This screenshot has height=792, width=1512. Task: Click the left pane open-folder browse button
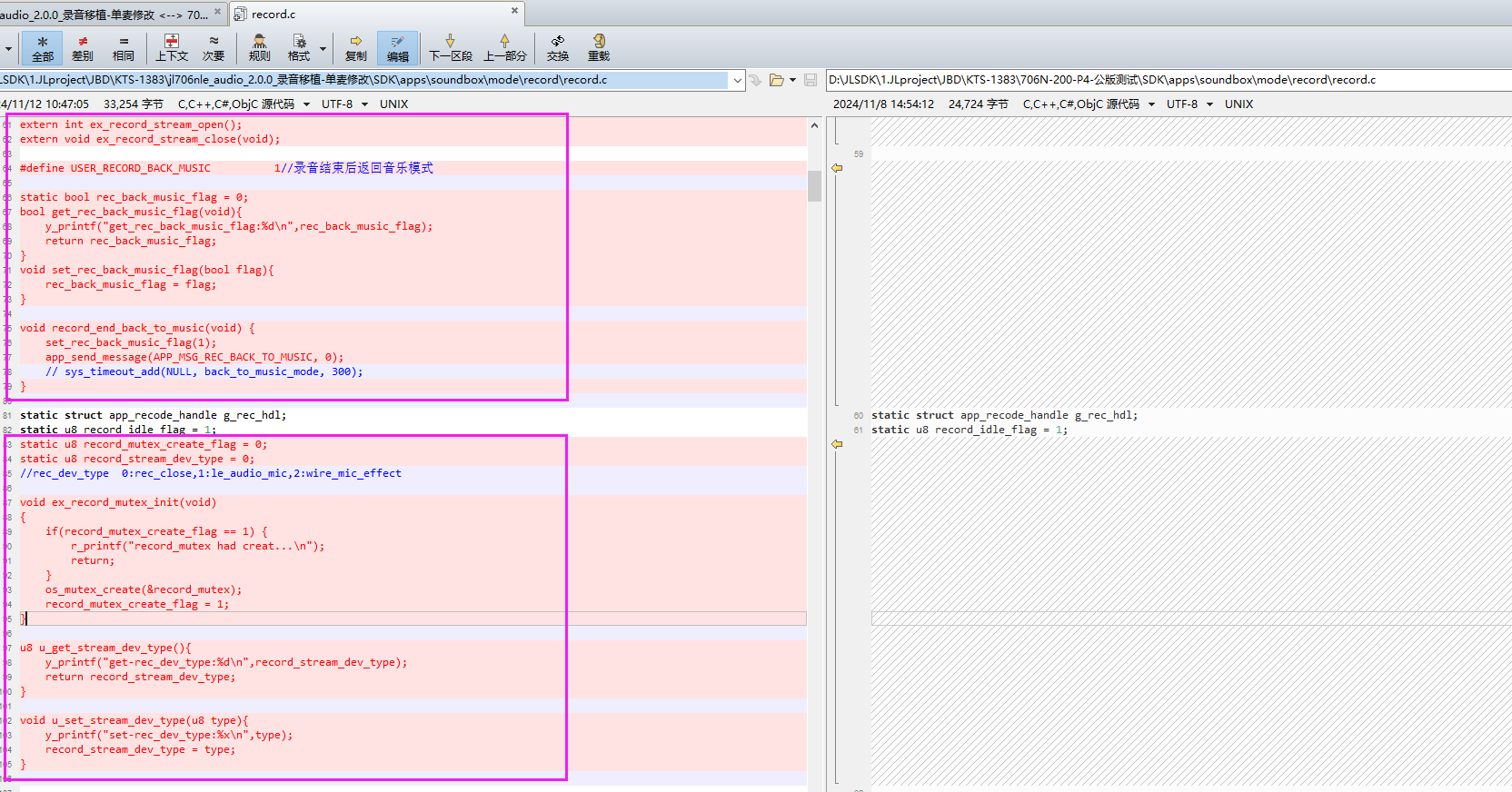pos(777,80)
